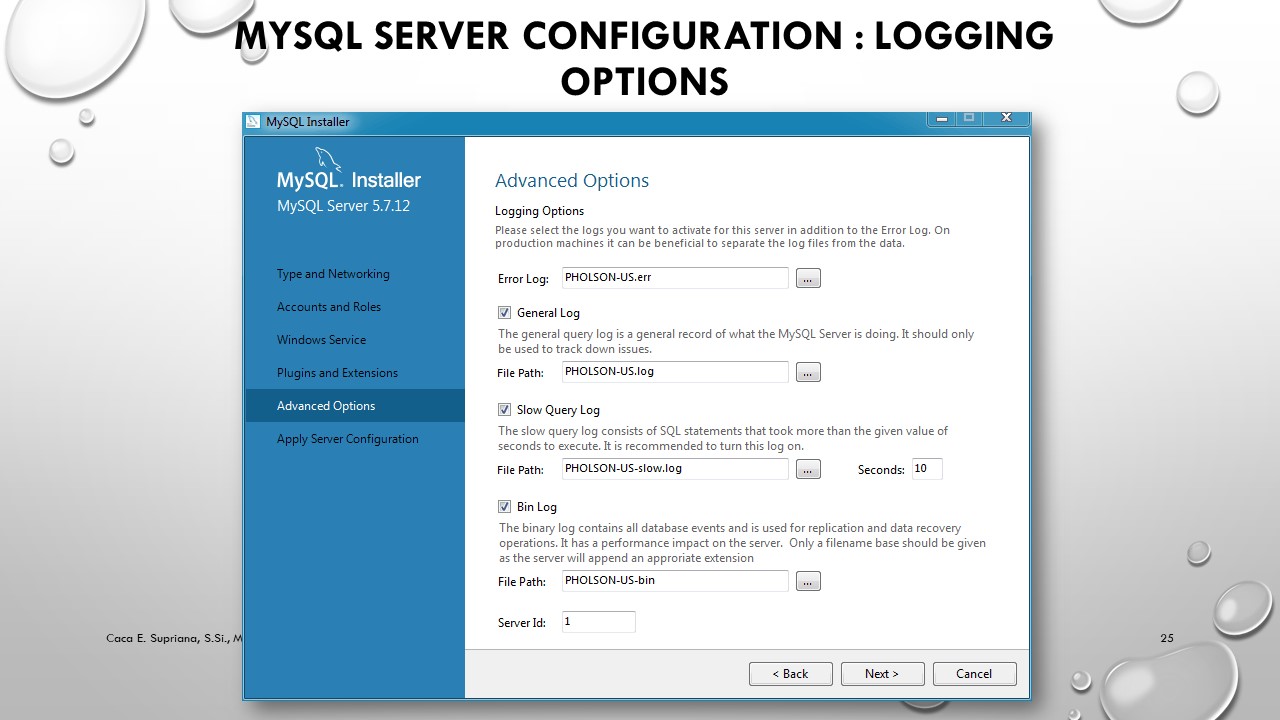Browse for the General Log file path

click(808, 372)
